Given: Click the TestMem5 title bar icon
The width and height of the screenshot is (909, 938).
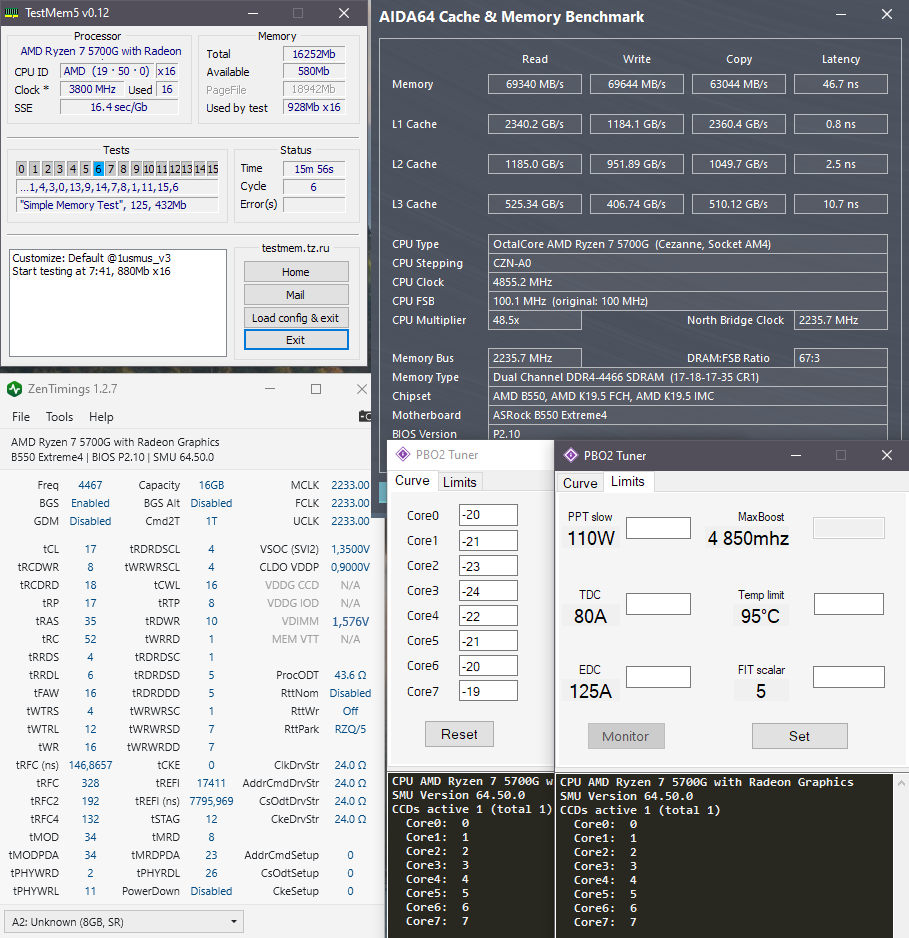Looking at the screenshot, I should pos(11,13).
